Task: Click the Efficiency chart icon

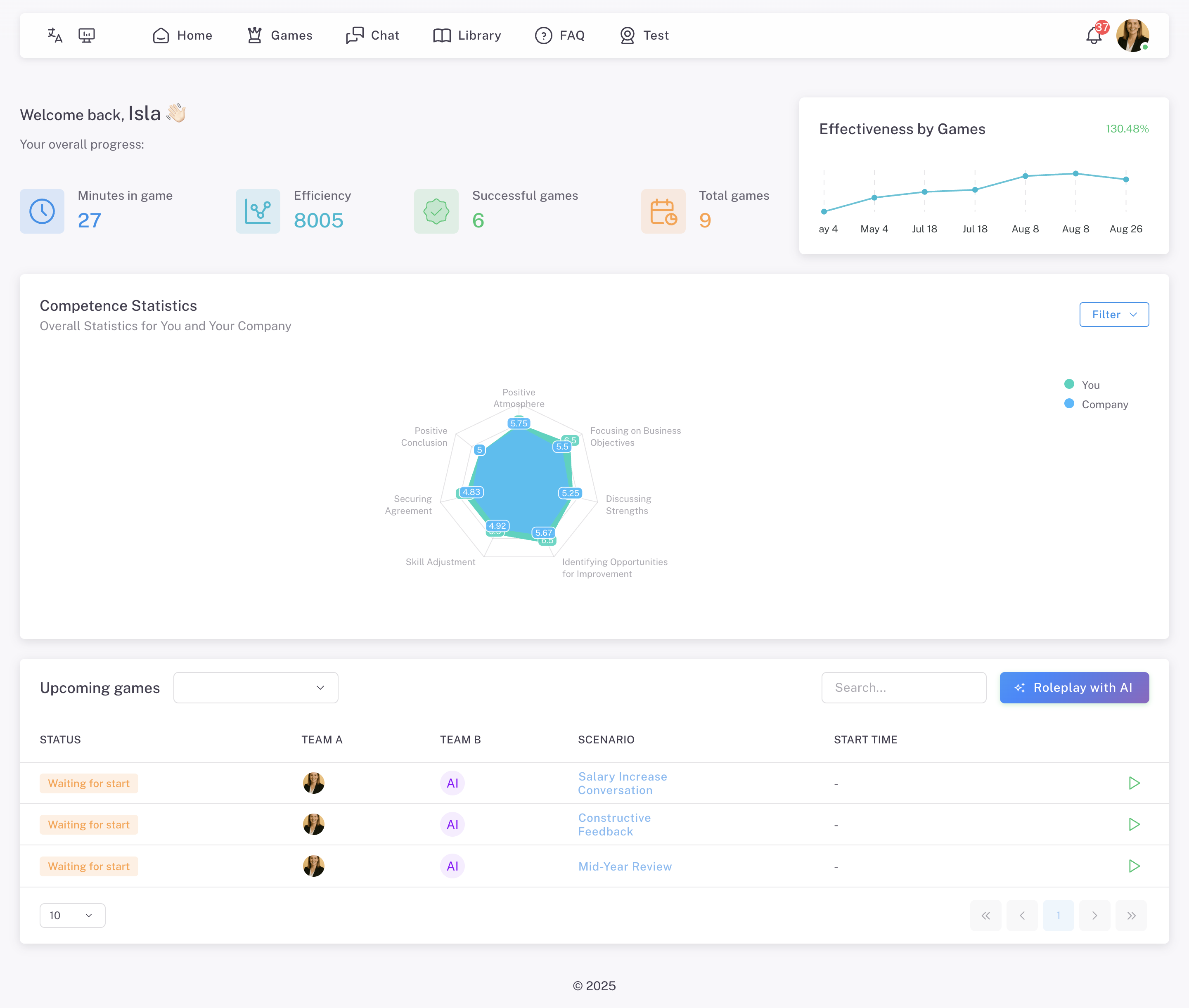Action: click(258, 211)
